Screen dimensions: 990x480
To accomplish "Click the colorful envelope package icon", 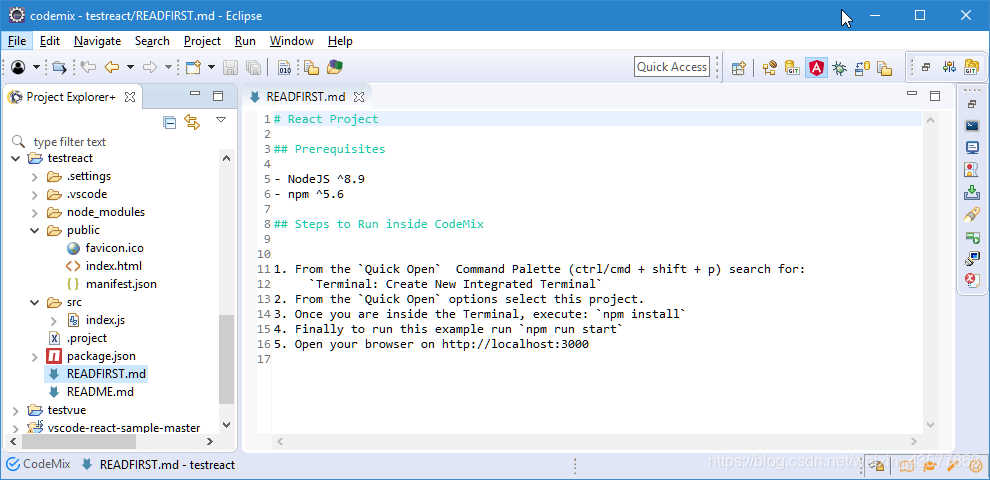I will point(335,67).
